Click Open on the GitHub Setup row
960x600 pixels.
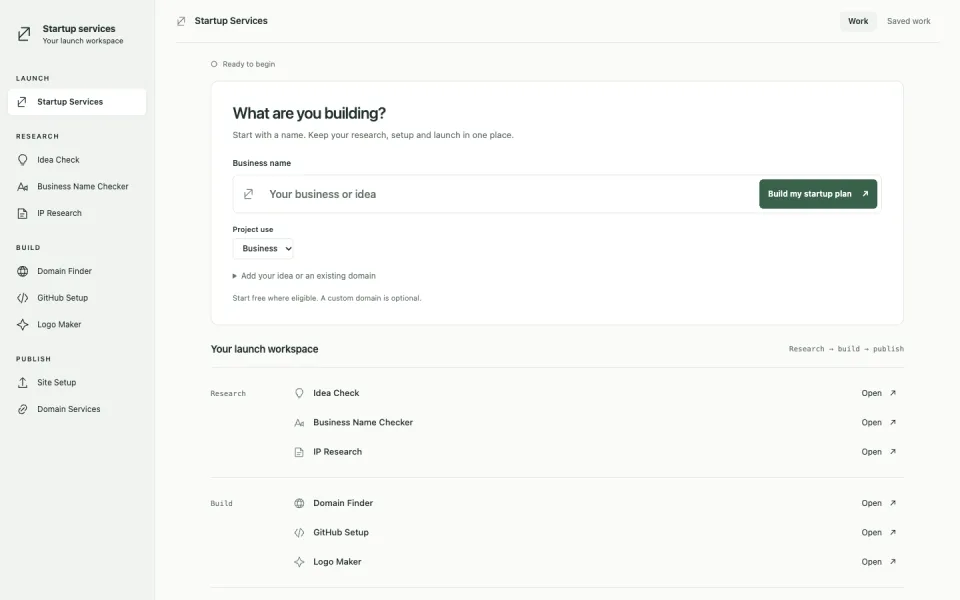[879, 533]
